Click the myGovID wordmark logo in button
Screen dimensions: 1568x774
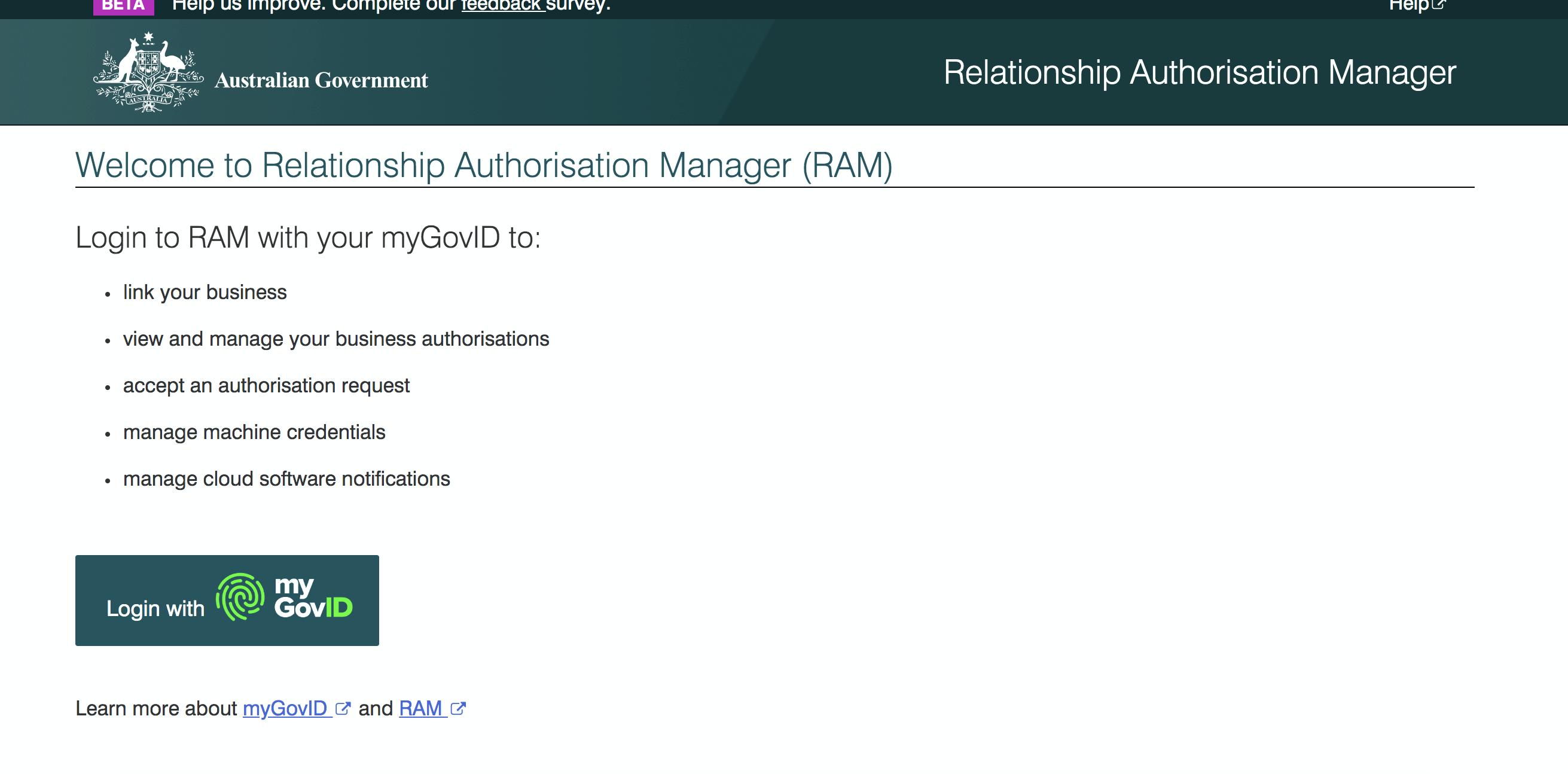pyautogui.click(x=313, y=598)
